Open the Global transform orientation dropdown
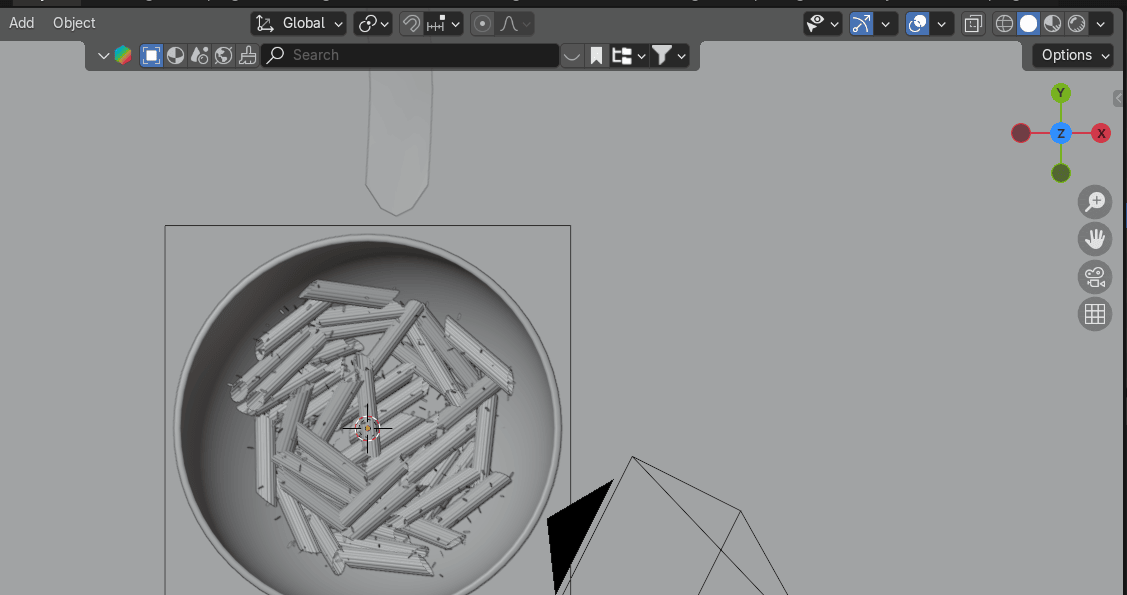The height and width of the screenshot is (595, 1127). coord(299,23)
